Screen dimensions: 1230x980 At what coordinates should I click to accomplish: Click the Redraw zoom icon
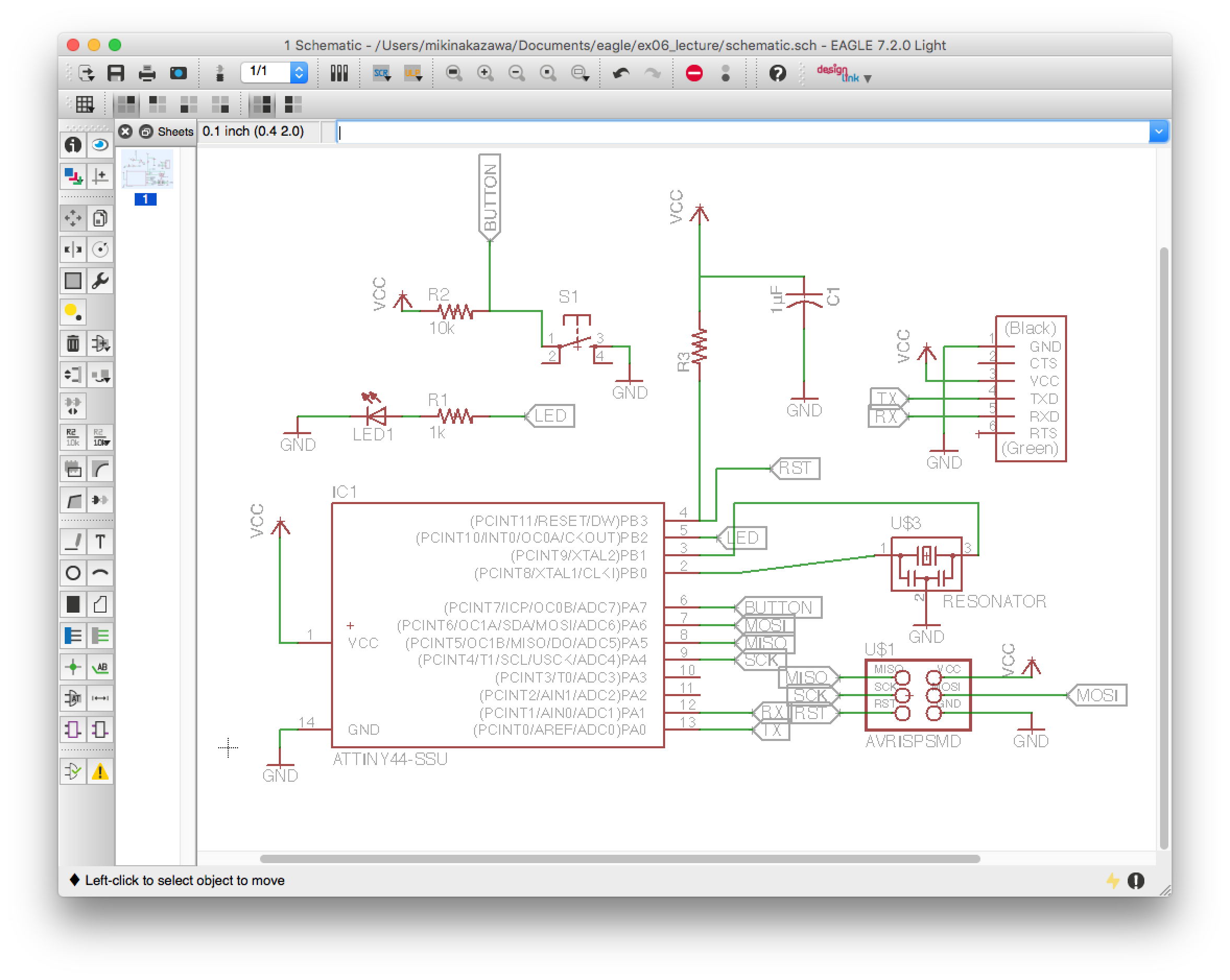[548, 73]
